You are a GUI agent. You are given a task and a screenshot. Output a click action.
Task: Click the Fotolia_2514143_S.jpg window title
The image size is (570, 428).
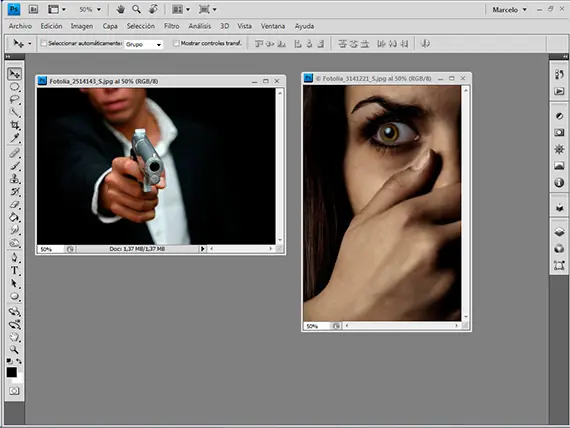tap(104, 81)
